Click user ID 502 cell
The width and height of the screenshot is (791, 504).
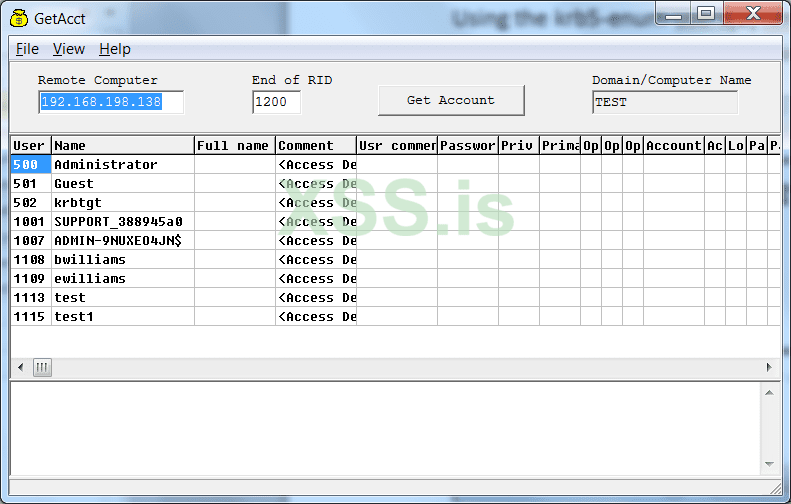click(31, 202)
